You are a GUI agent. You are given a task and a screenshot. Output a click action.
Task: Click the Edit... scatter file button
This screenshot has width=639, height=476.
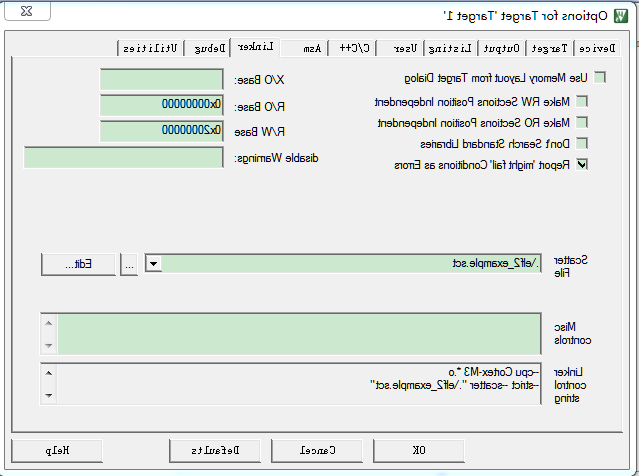79,264
